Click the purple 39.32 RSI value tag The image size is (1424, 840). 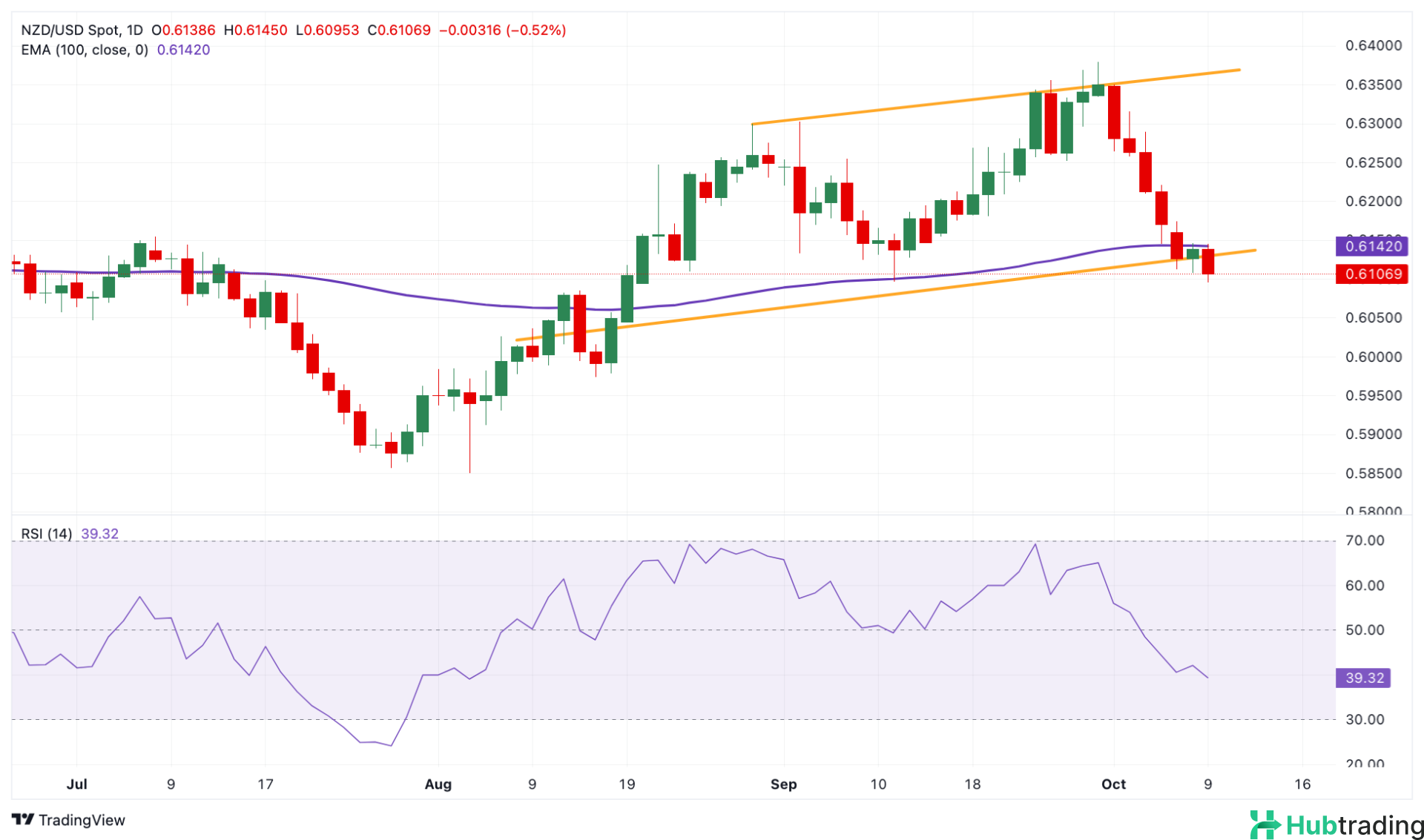(1363, 678)
